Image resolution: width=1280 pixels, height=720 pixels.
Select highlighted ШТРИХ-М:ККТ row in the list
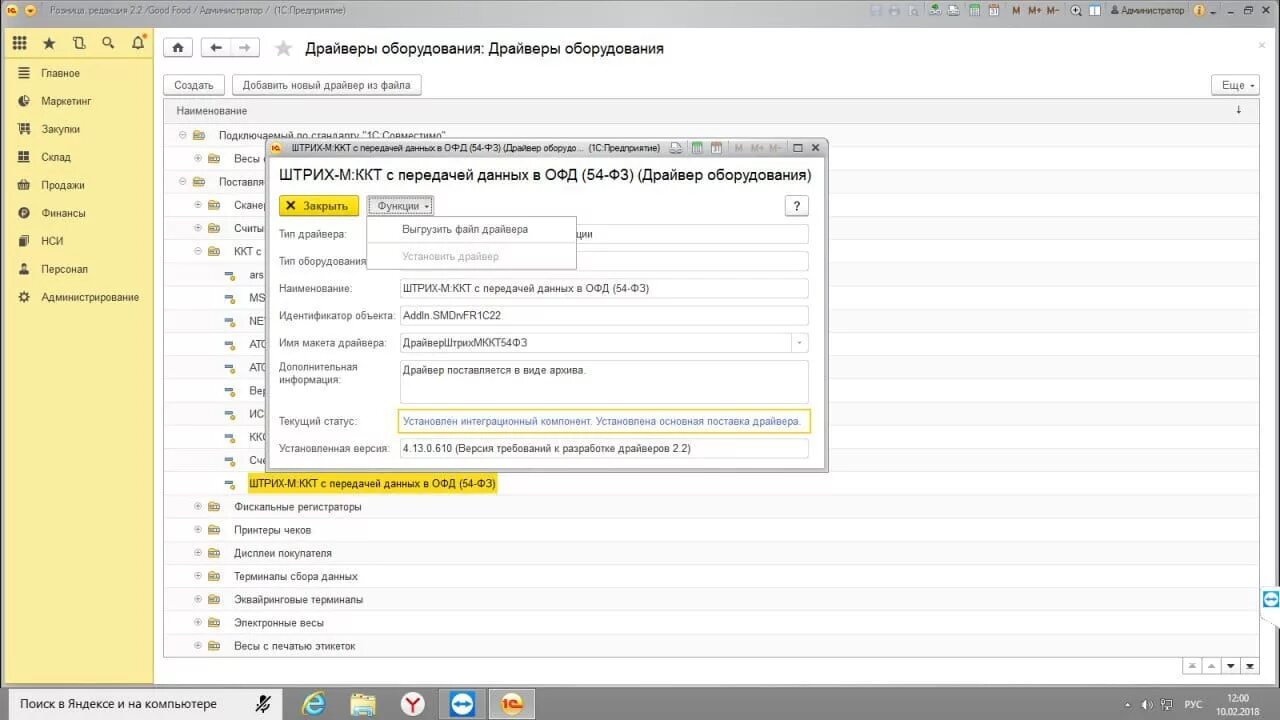pyautogui.click(x=372, y=484)
